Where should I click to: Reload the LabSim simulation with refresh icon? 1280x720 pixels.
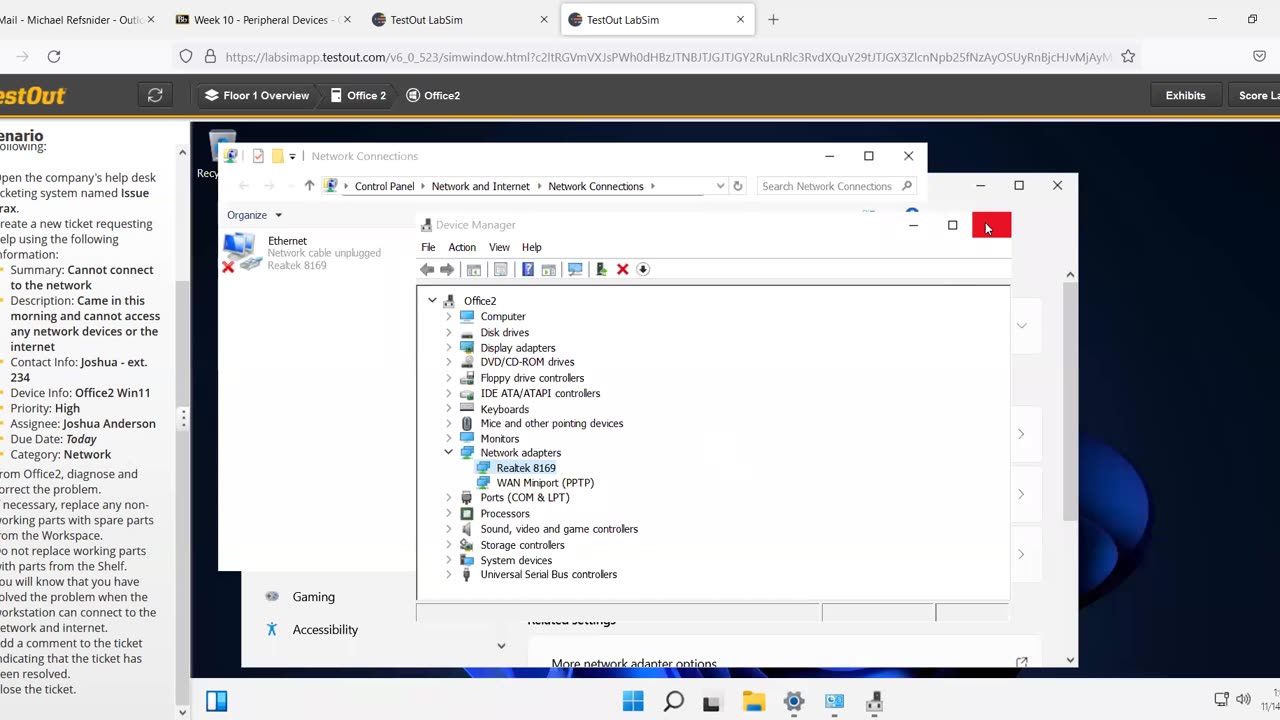click(155, 95)
